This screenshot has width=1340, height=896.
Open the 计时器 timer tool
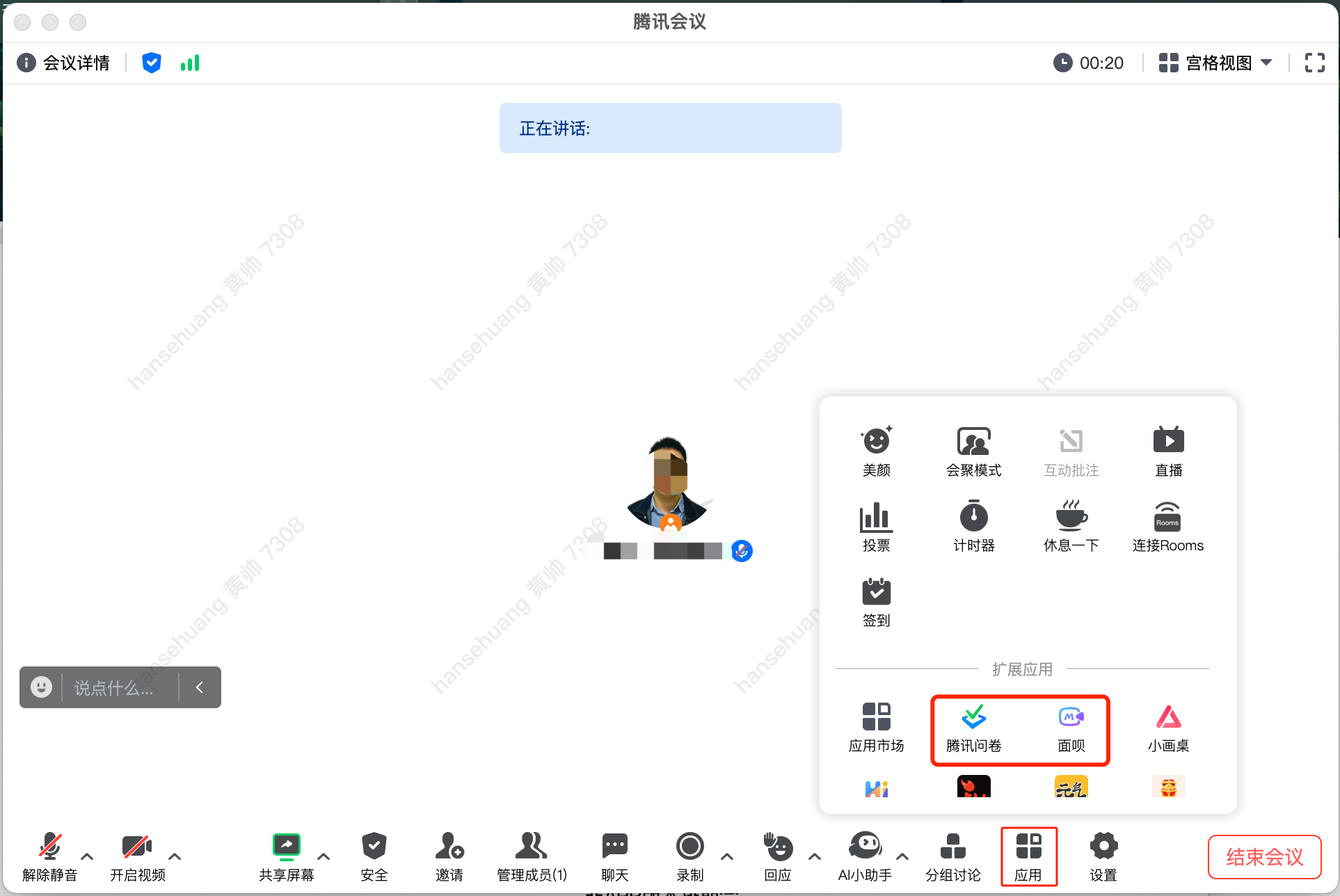(973, 527)
